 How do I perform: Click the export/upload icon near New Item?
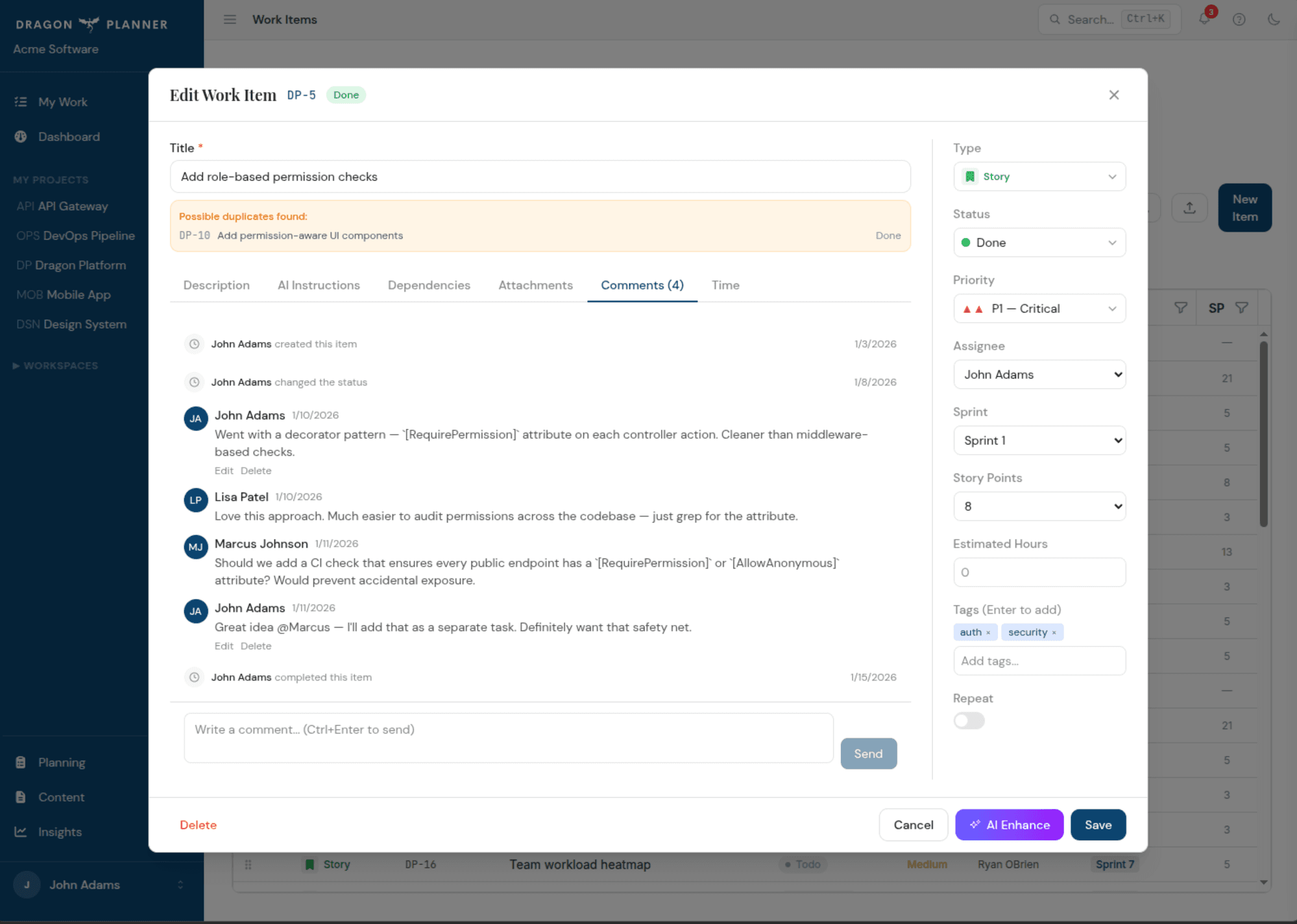pyautogui.click(x=1189, y=208)
